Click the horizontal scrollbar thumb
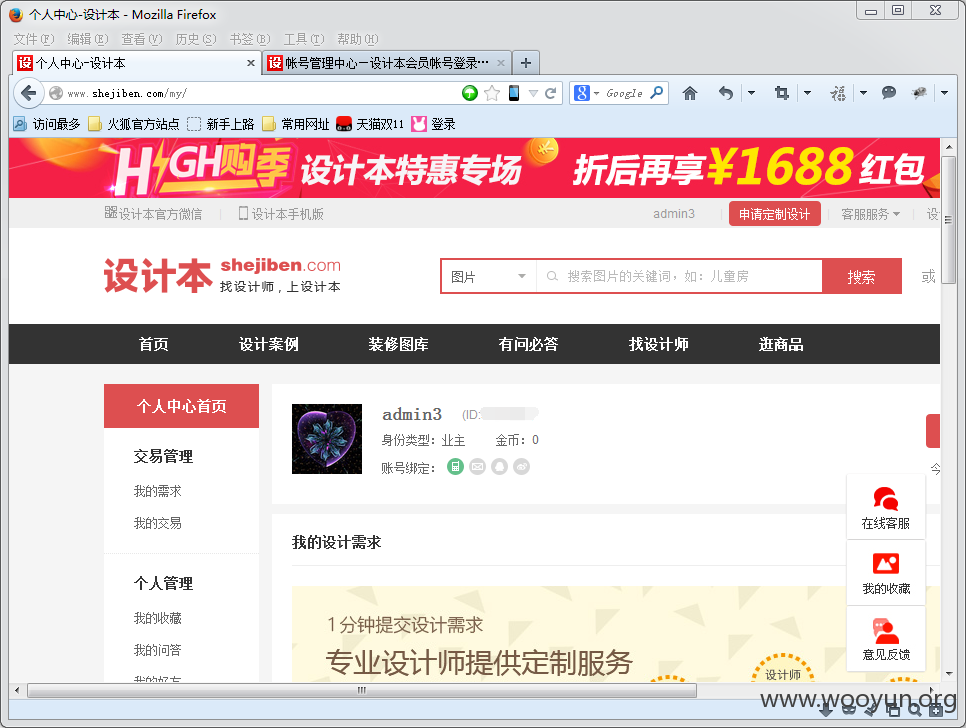 [362, 690]
